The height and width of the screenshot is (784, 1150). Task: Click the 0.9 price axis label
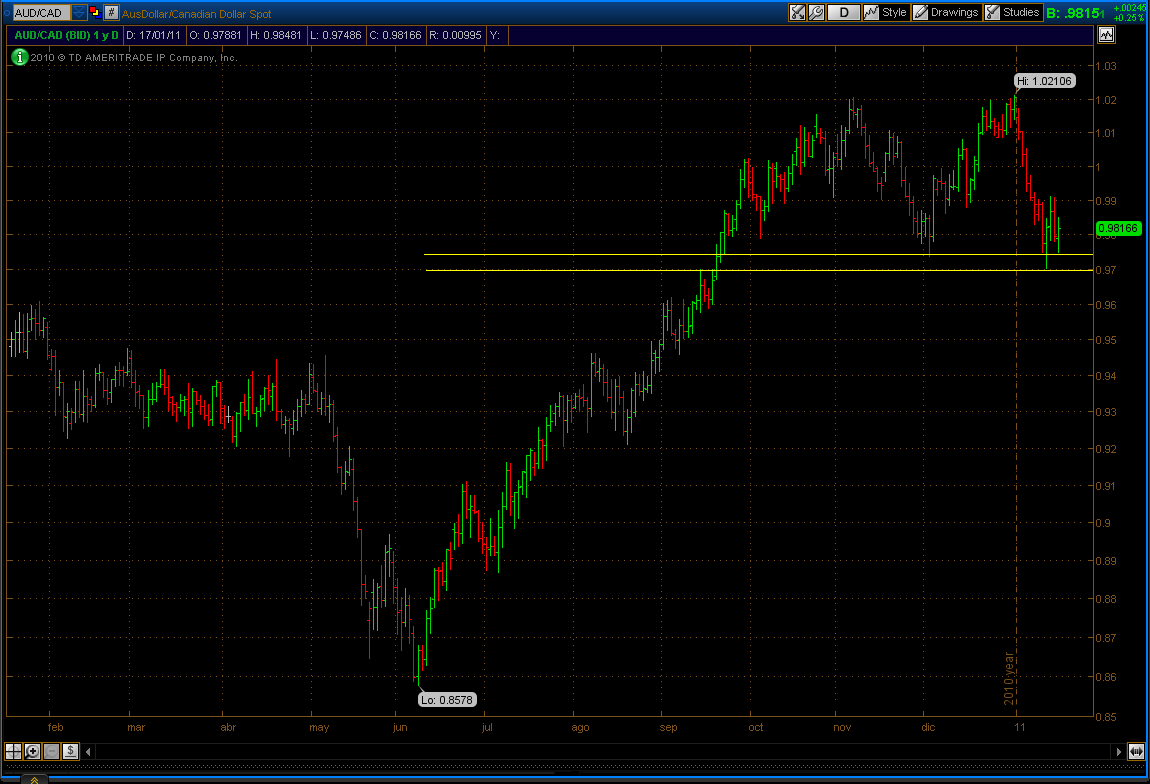(1103, 523)
